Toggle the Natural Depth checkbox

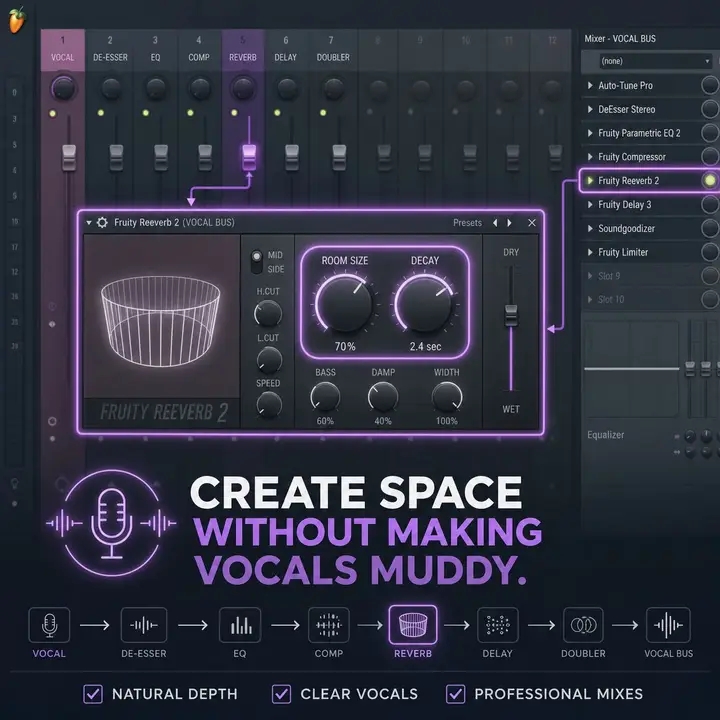[93, 694]
